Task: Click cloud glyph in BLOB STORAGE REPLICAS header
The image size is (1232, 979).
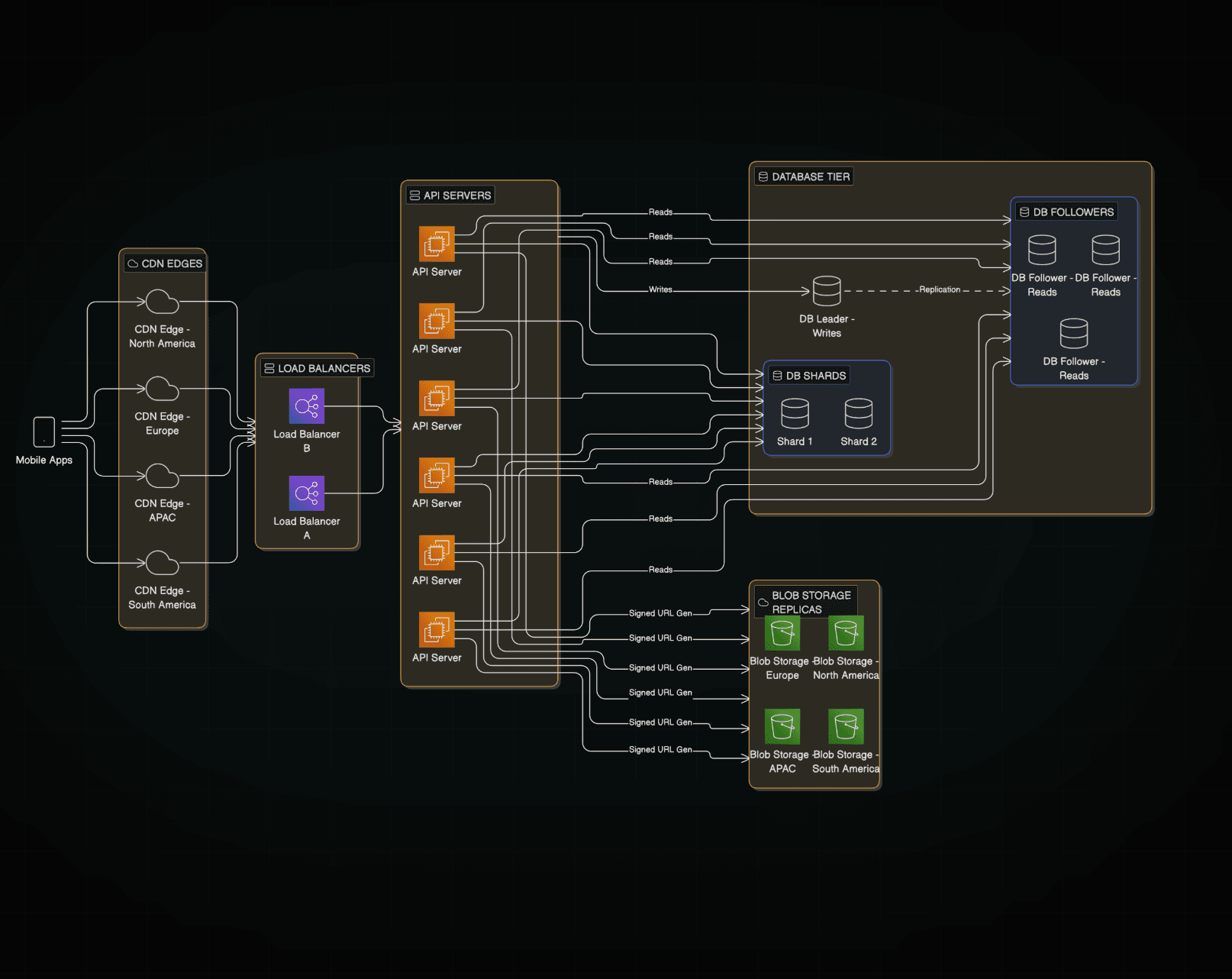Action: pyautogui.click(x=763, y=603)
